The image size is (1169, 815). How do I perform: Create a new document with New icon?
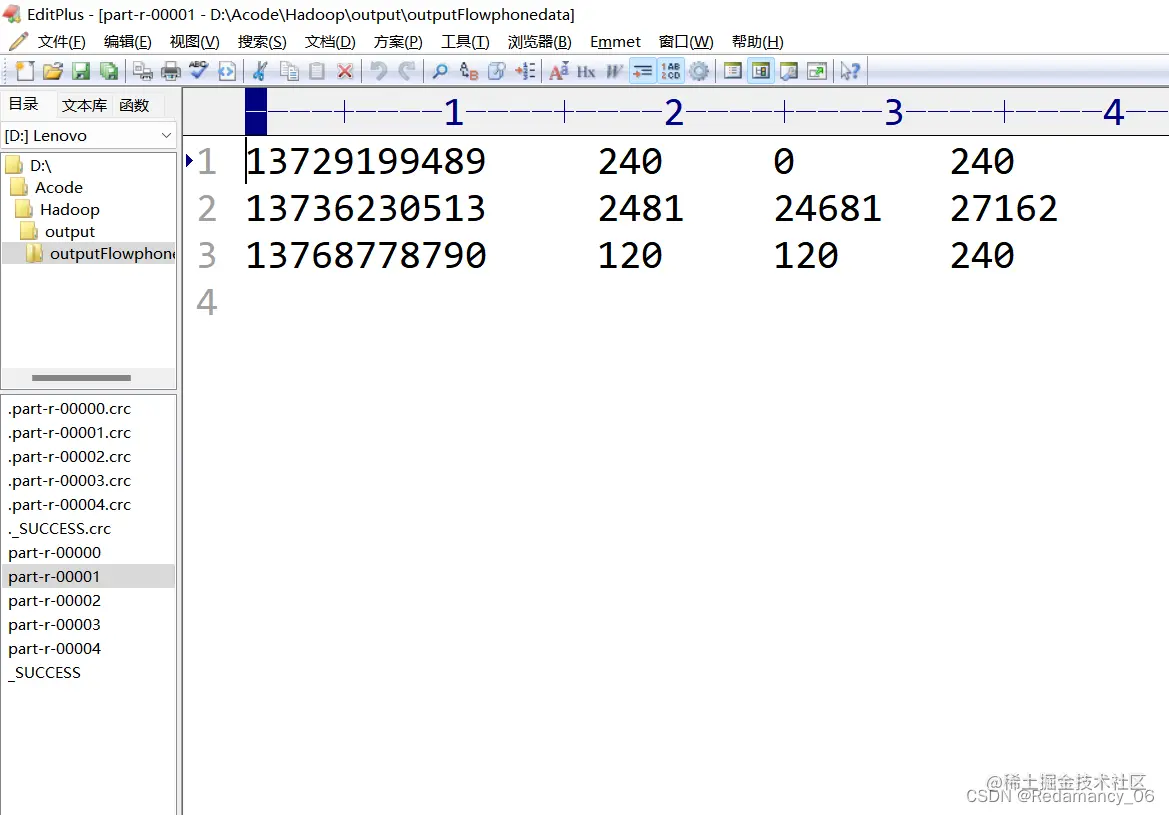tap(25, 72)
